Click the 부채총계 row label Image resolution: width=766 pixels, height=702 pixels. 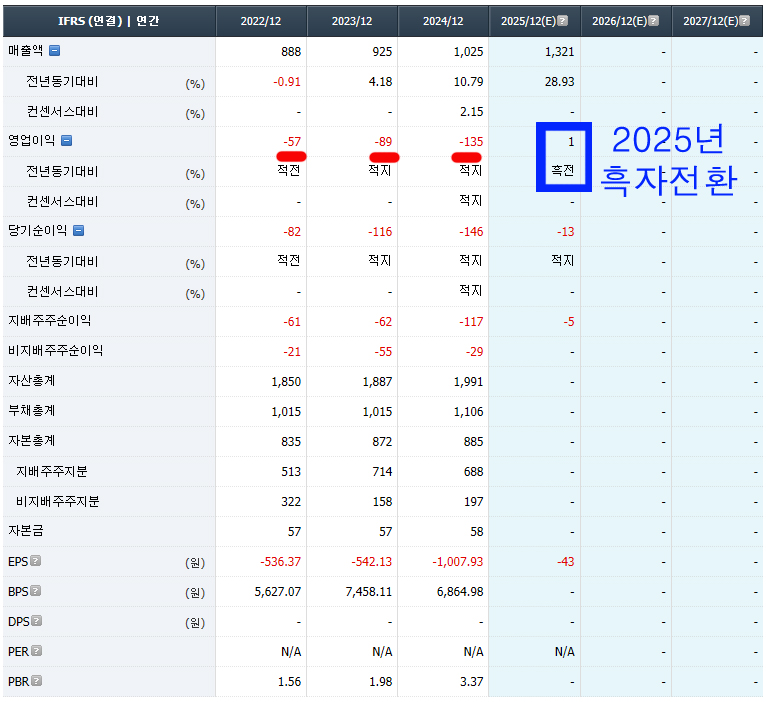pyautogui.click(x=32, y=411)
